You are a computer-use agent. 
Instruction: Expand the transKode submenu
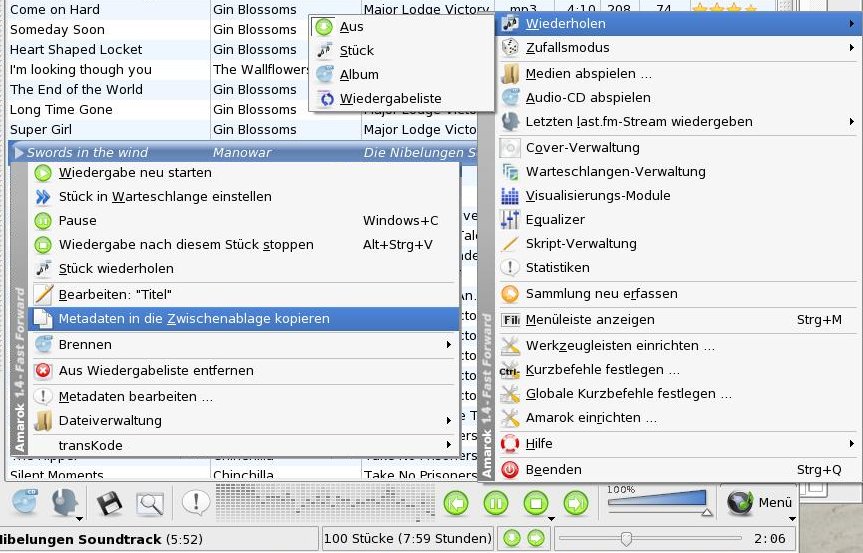pos(244,445)
